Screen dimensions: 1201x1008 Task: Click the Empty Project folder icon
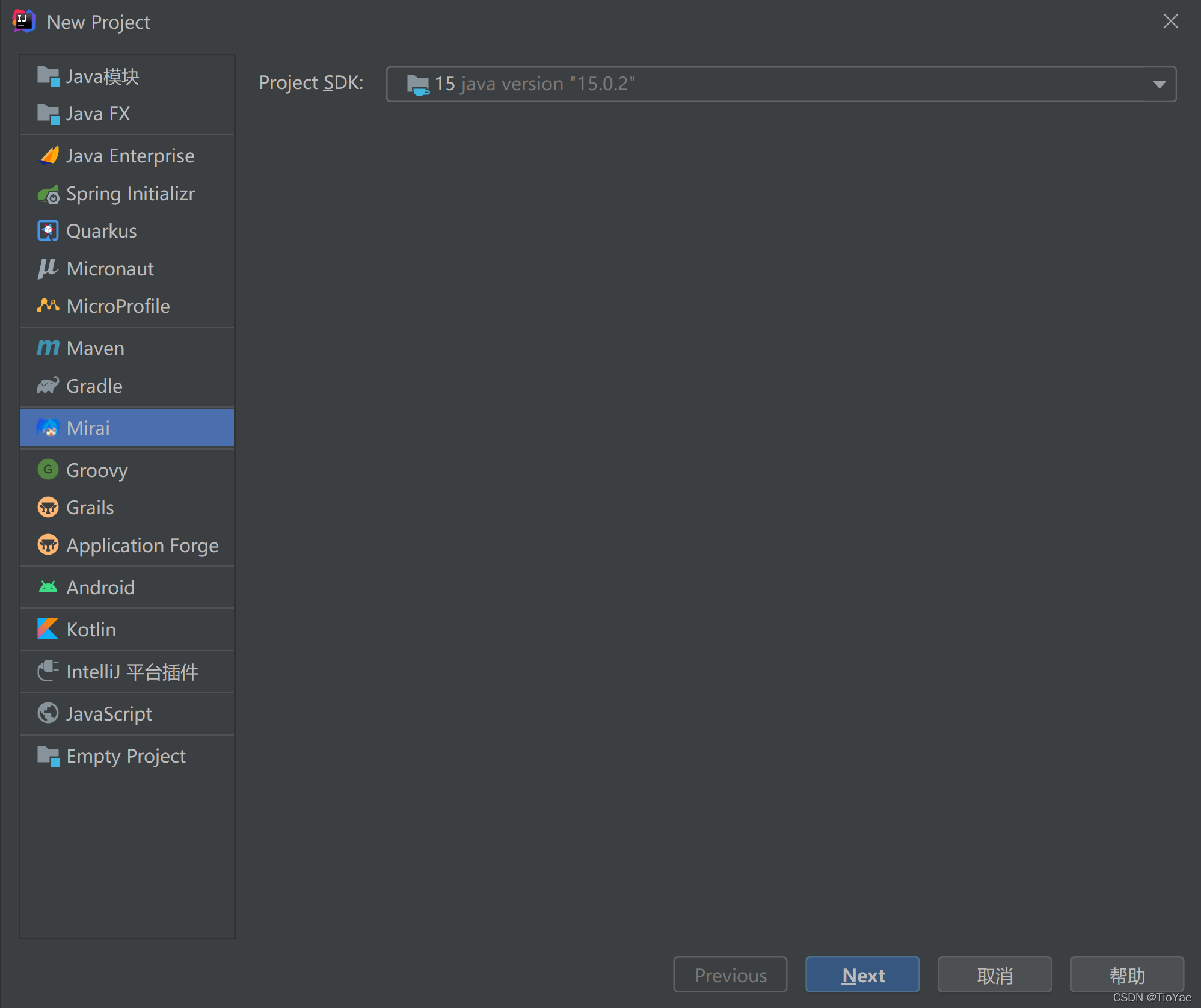48,755
